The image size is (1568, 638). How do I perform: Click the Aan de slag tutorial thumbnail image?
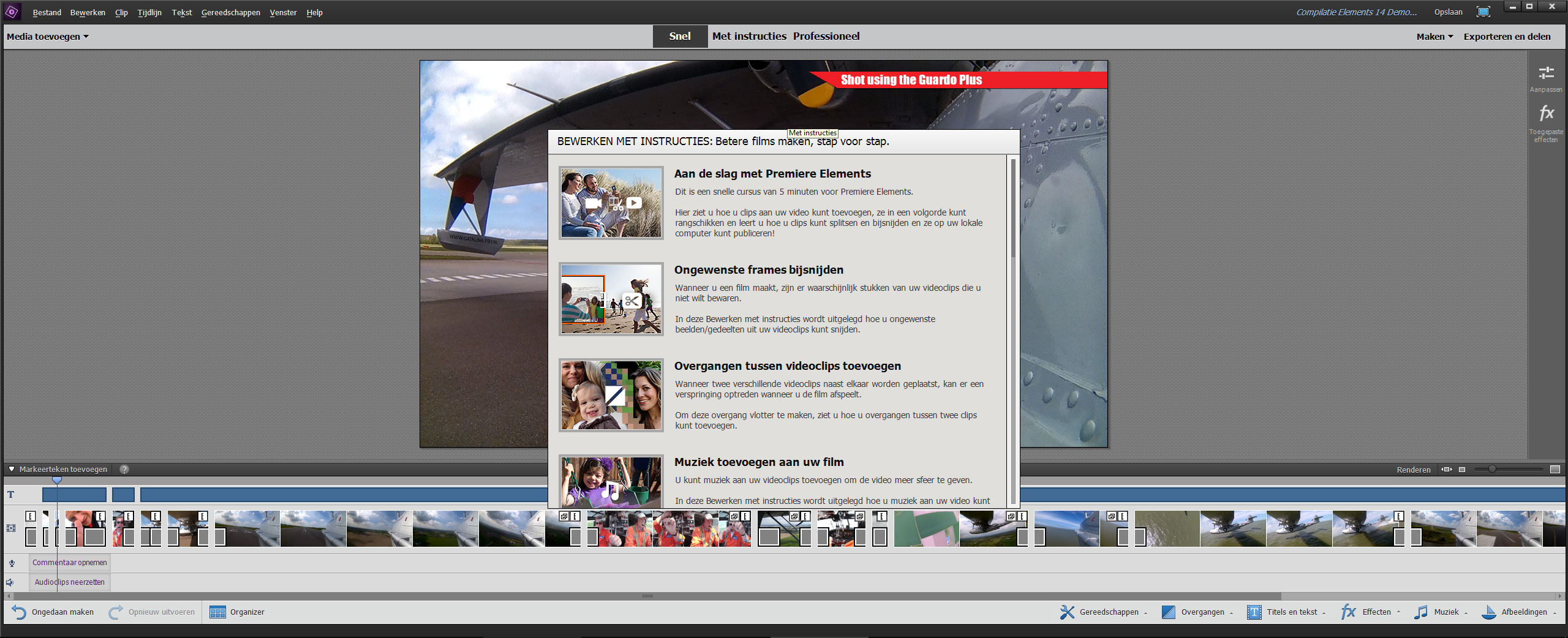pos(611,203)
